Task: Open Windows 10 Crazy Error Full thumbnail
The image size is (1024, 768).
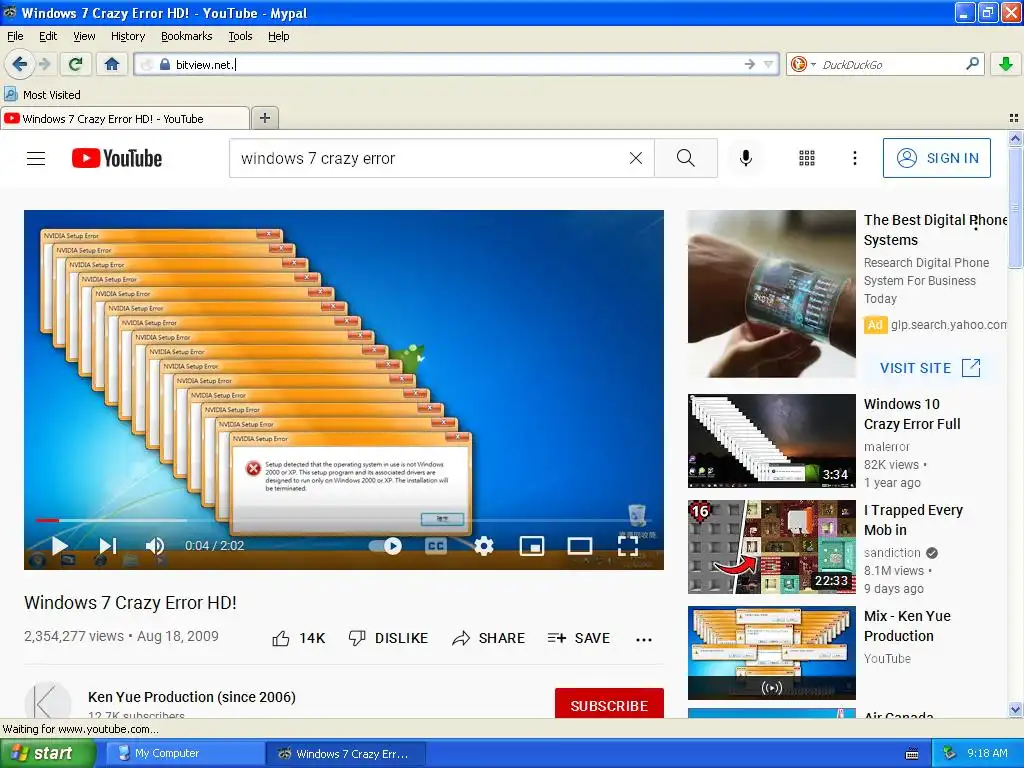Action: [771, 441]
